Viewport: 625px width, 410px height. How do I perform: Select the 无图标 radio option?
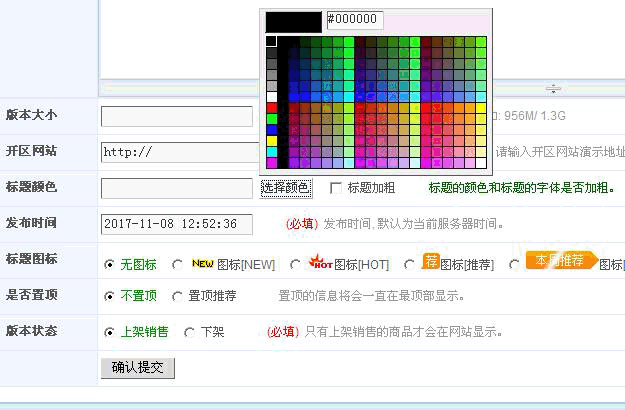click(x=109, y=265)
